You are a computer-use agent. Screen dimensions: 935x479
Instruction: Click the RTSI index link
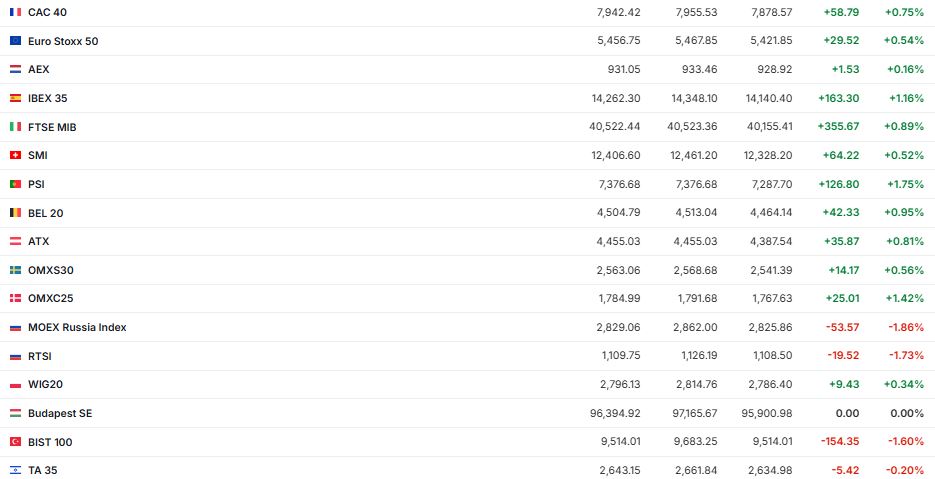click(x=39, y=356)
